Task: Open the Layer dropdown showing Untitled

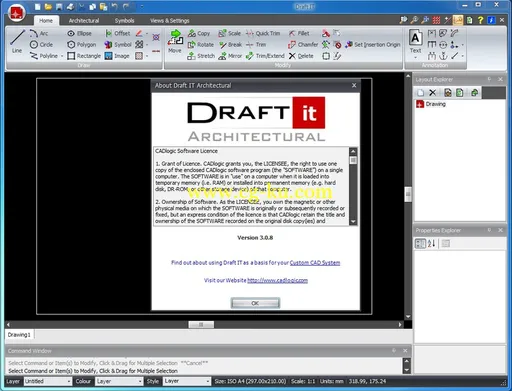Action: click(48, 381)
